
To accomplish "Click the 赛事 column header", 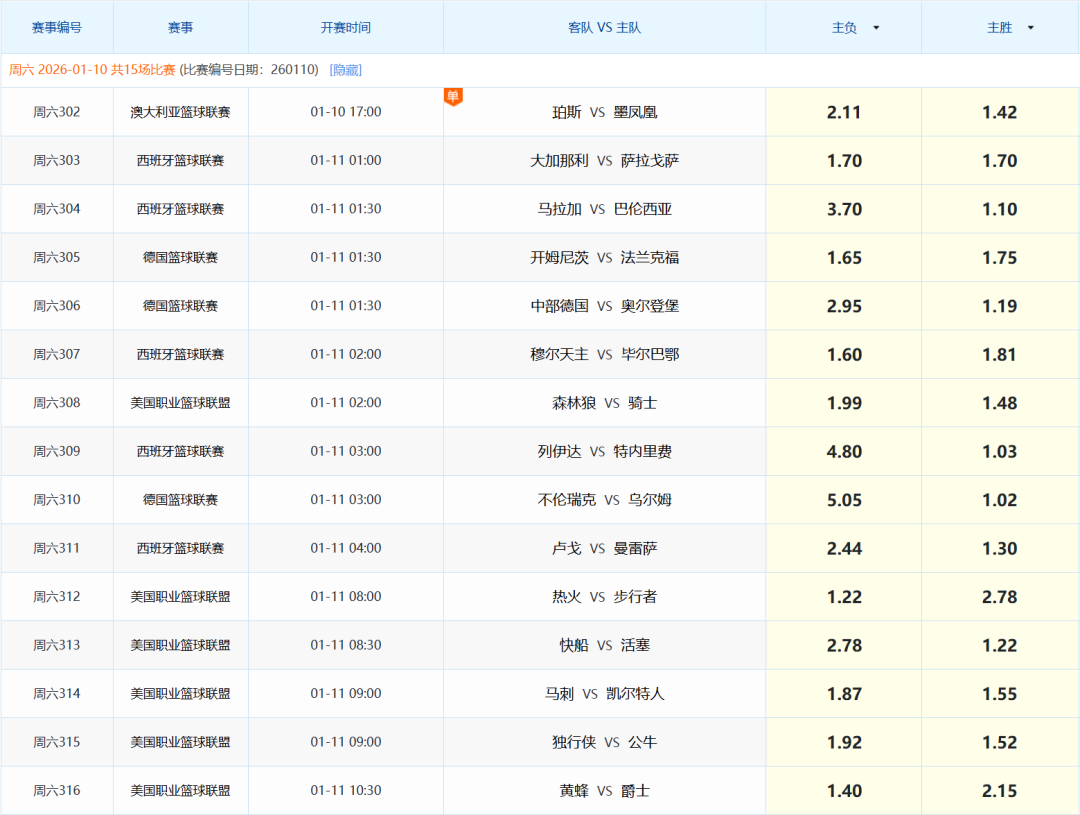I will (180, 28).
